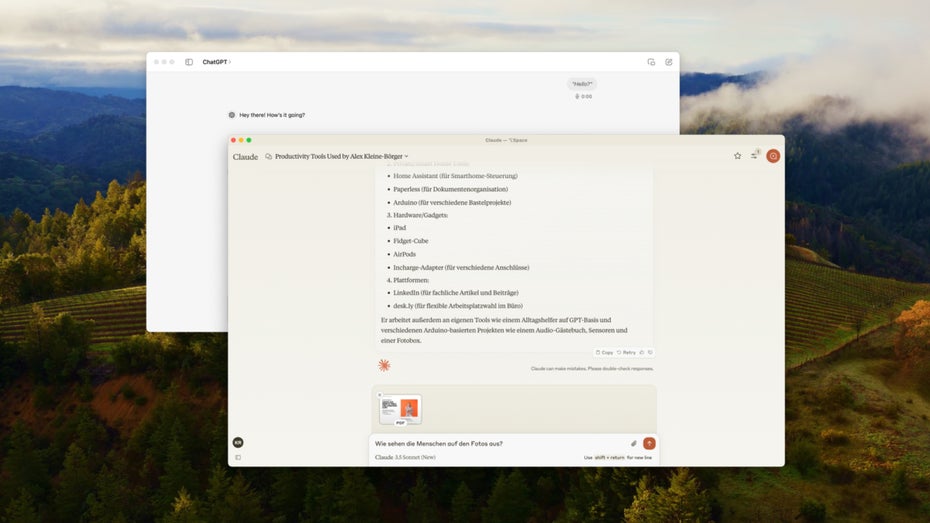930x523 pixels.
Task: Click the ChatGPT logo beside "Hey there!"
Action: [231, 115]
